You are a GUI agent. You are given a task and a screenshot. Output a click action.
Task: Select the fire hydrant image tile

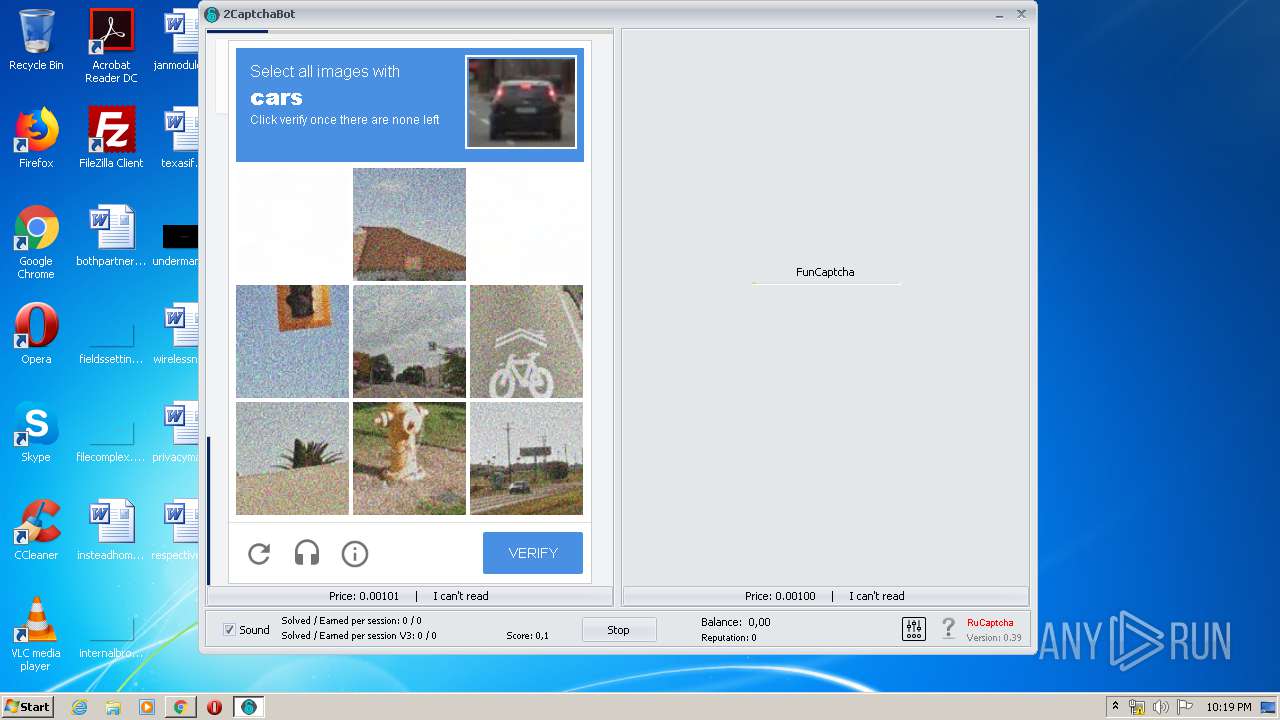coord(409,458)
